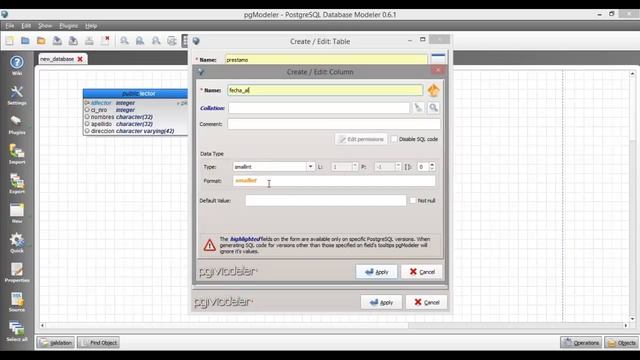Click Cancel in the Create / Edit Table dialog
This screenshot has width=640, height=360.
coord(427,302)
